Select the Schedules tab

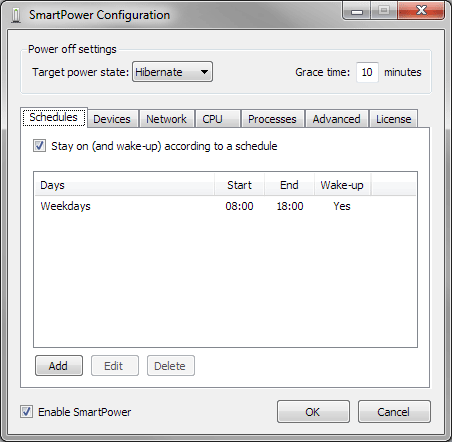[x=54, y=117]
